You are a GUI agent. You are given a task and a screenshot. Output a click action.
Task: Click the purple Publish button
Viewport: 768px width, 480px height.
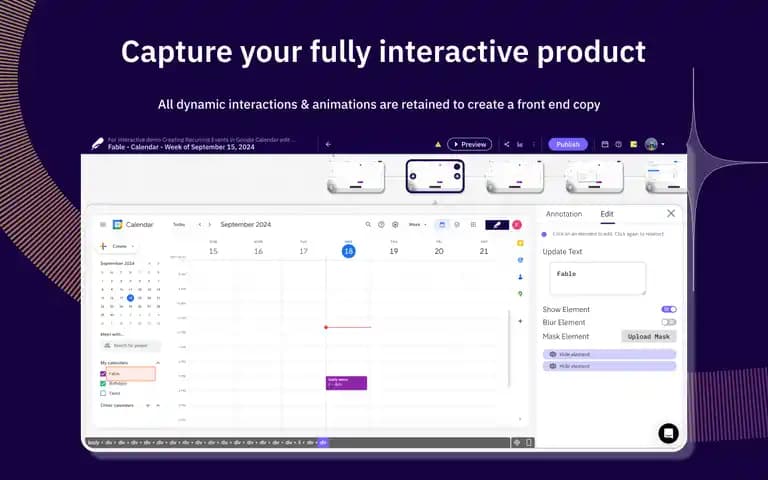click(568, 144)
